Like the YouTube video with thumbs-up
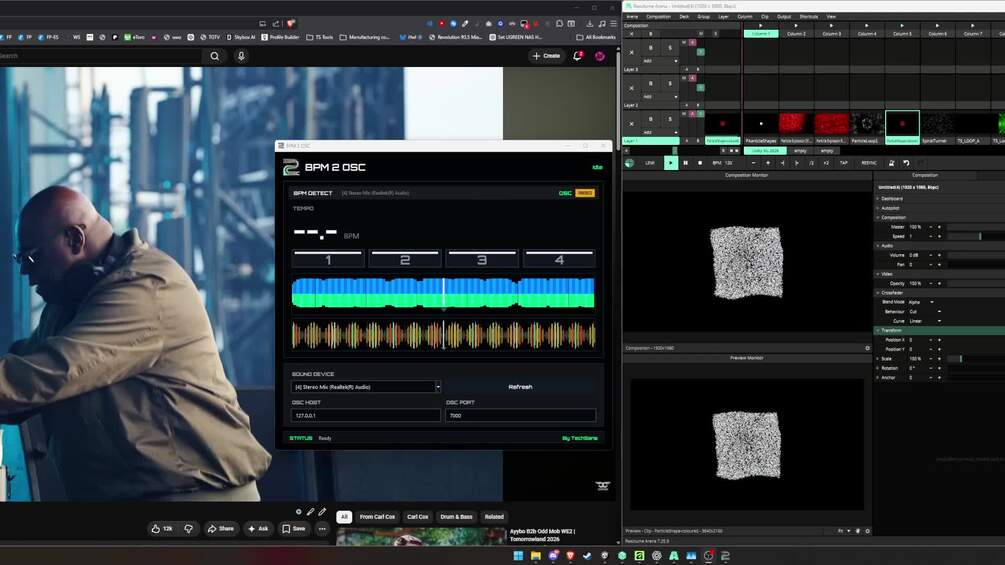1005x565 pixels. (x=162, y=528)
